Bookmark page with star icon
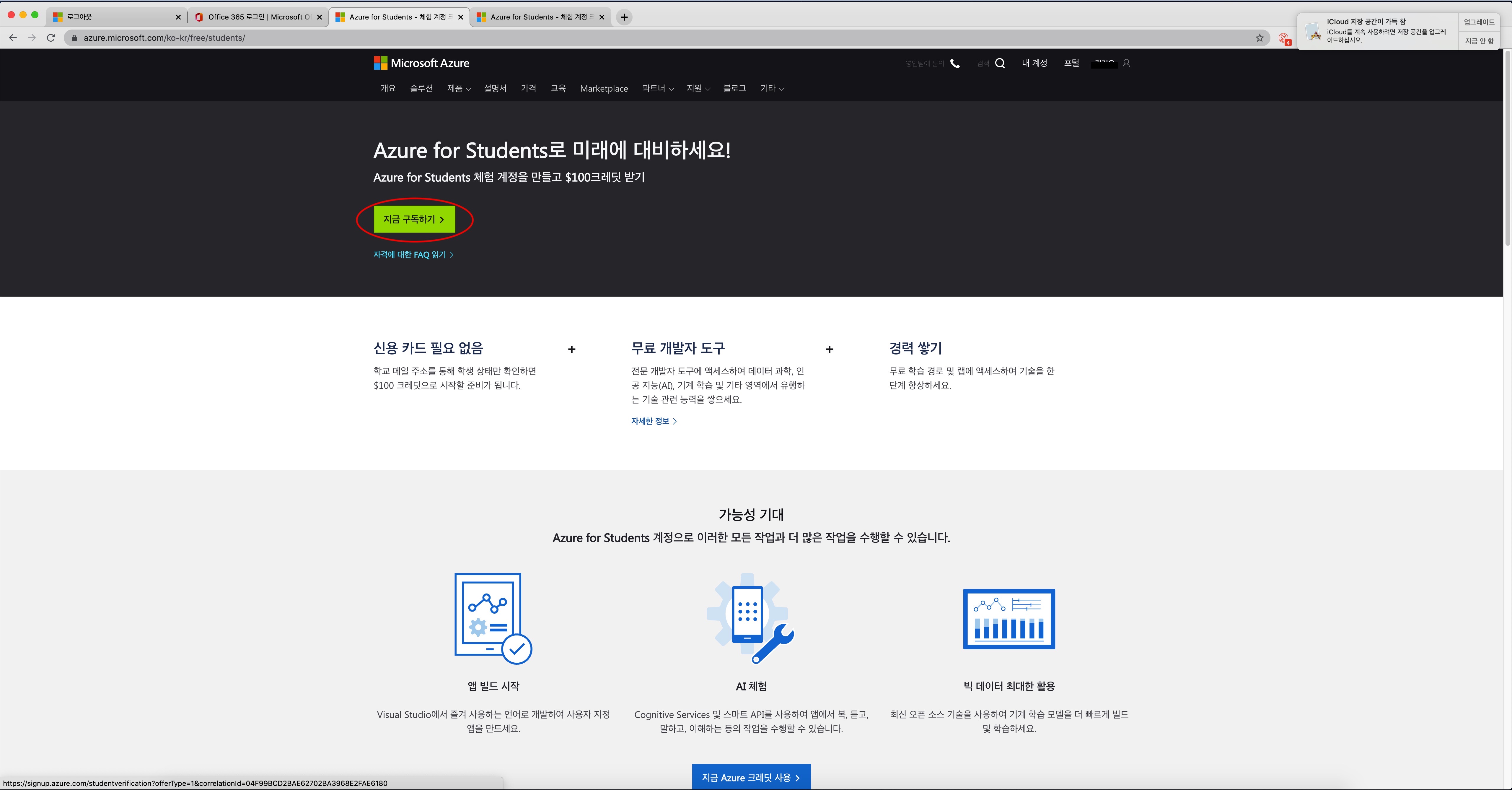Image resolution: width=1512 pixels, height=790 pixels. coord(1260,38)
